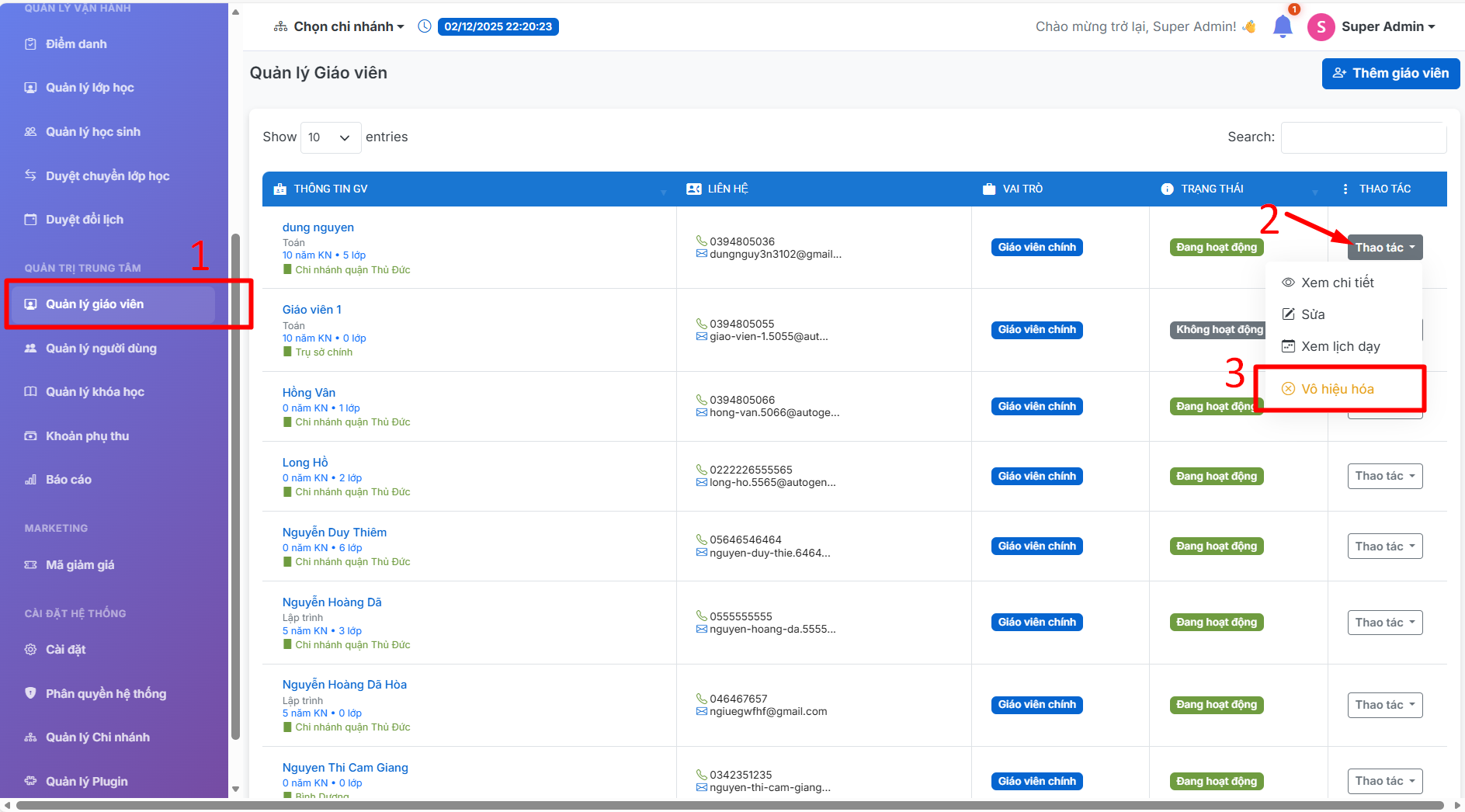This screenshot has width=1465, height=812.
Task: Open the Chọn chi nhánh branch dropdown
Action: click(x=339, y=26)
